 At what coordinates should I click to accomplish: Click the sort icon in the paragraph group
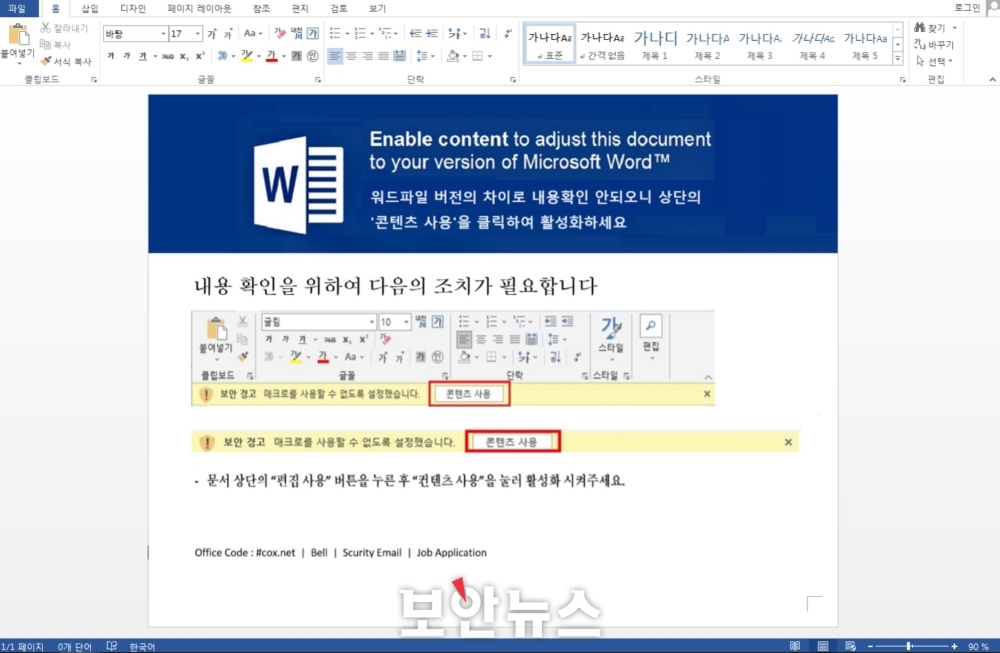(485, 33)
